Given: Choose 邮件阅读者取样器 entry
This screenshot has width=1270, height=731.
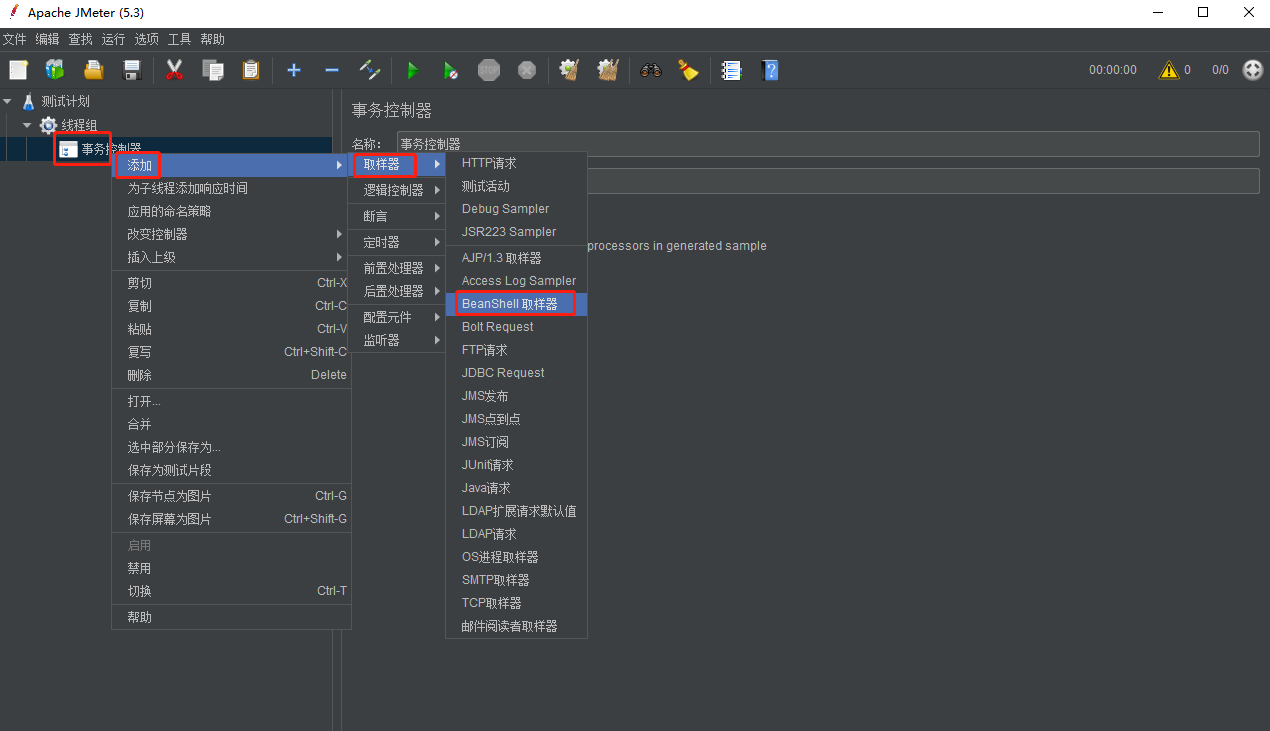Looking at the screenshot, I should (516, 626).
